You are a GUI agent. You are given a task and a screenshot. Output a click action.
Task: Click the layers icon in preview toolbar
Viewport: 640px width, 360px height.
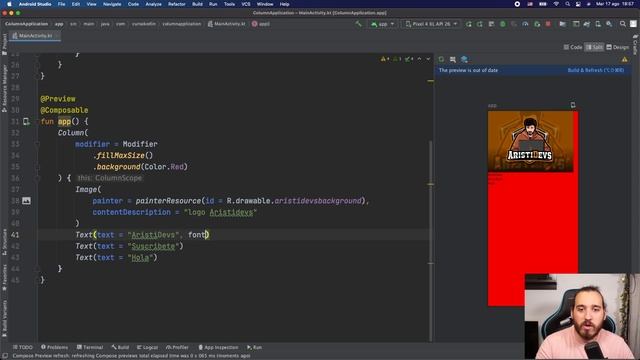click(464, 59)
